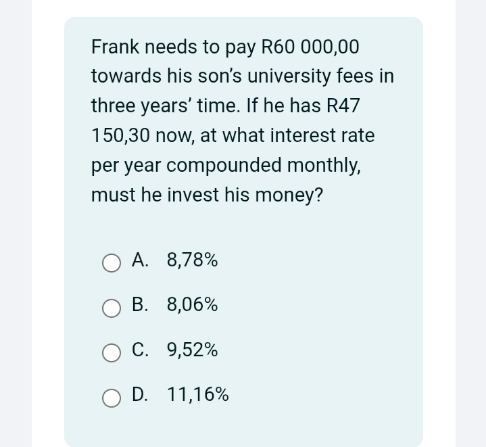
Task: Select the 11,16% answer text
Action: 198,394
